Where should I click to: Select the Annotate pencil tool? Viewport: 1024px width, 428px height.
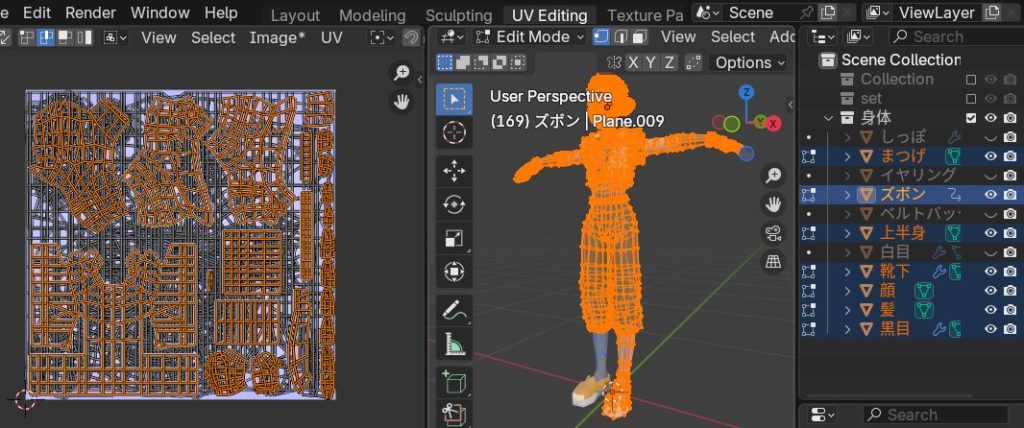tap(454, 310)
